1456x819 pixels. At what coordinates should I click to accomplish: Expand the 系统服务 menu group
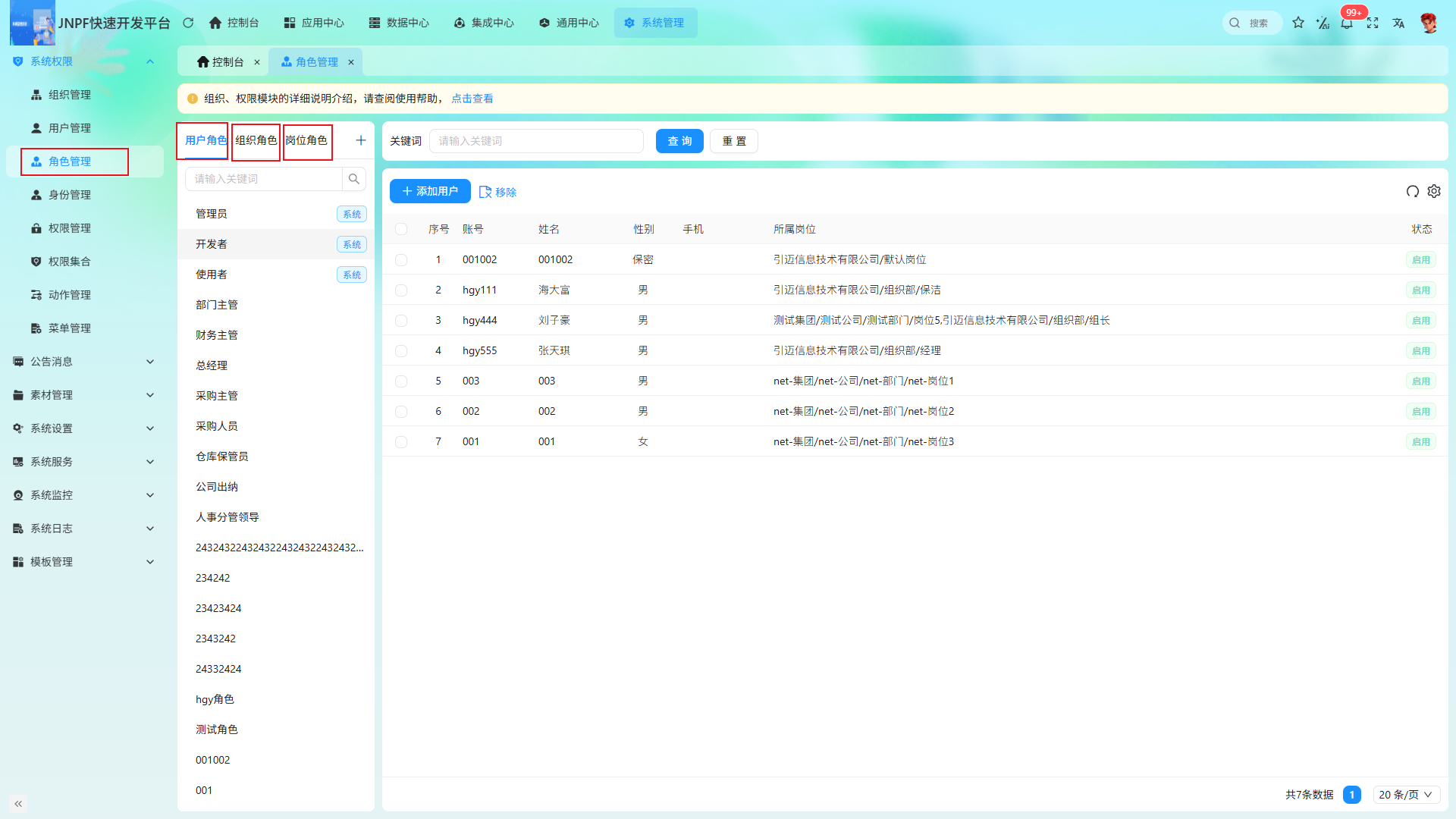point(84,462)
